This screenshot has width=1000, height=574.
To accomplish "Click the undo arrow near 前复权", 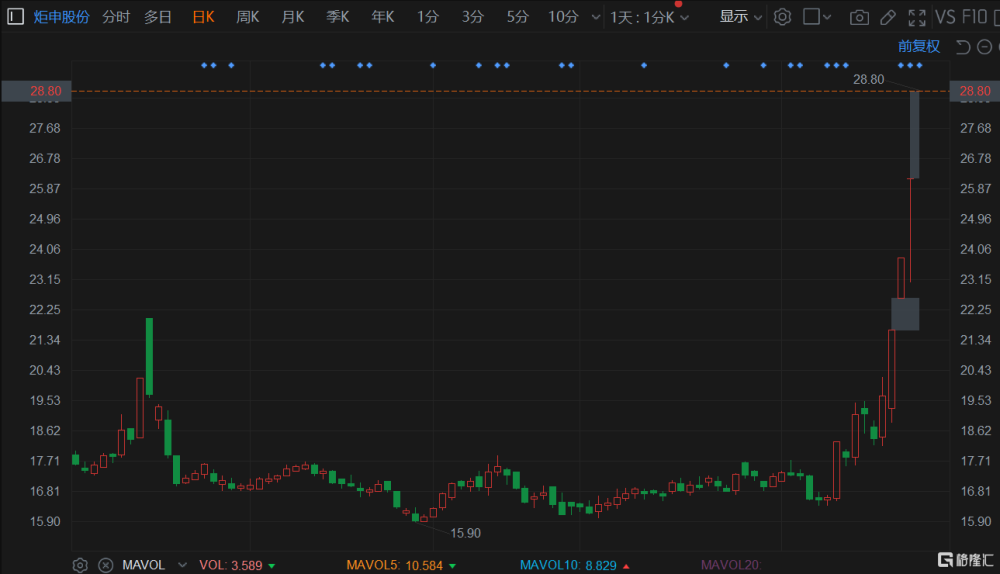I will click(x=962, y=47).
